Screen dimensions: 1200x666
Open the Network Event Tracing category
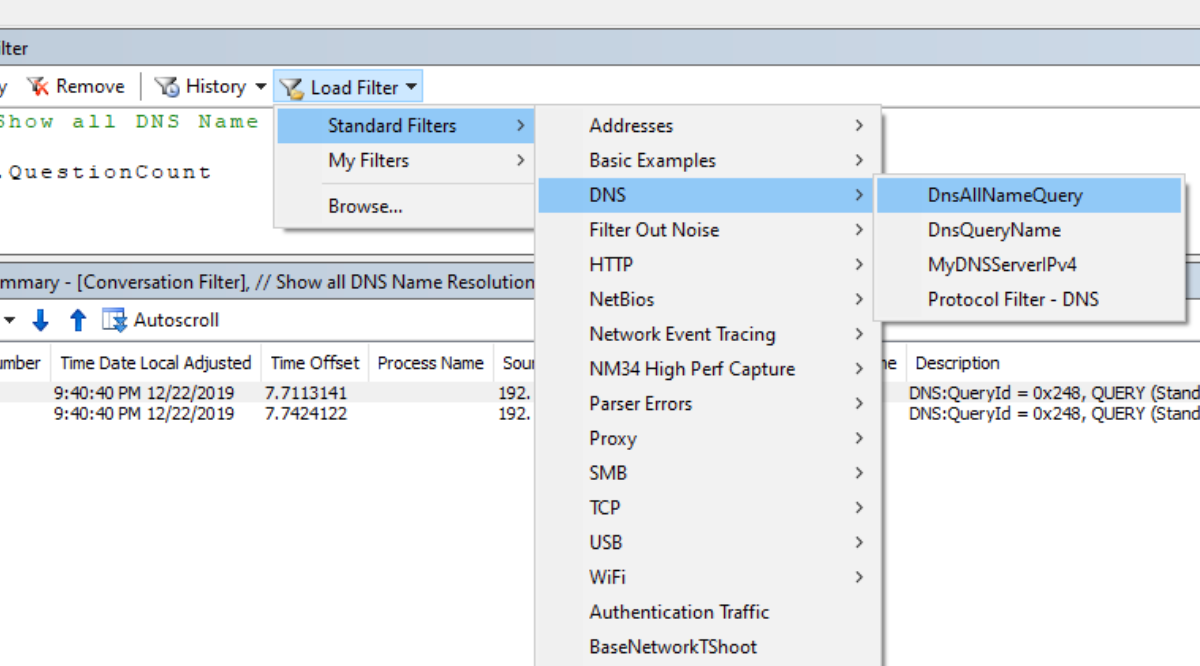(x=708, y=334)
